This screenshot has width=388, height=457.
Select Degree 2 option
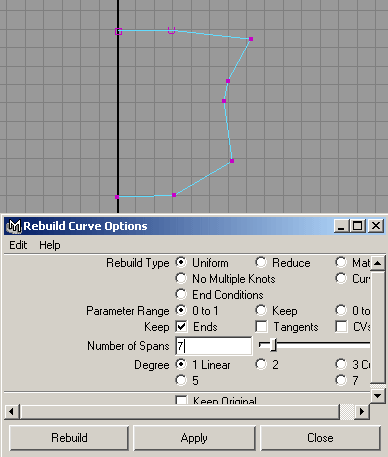point(261,364)
